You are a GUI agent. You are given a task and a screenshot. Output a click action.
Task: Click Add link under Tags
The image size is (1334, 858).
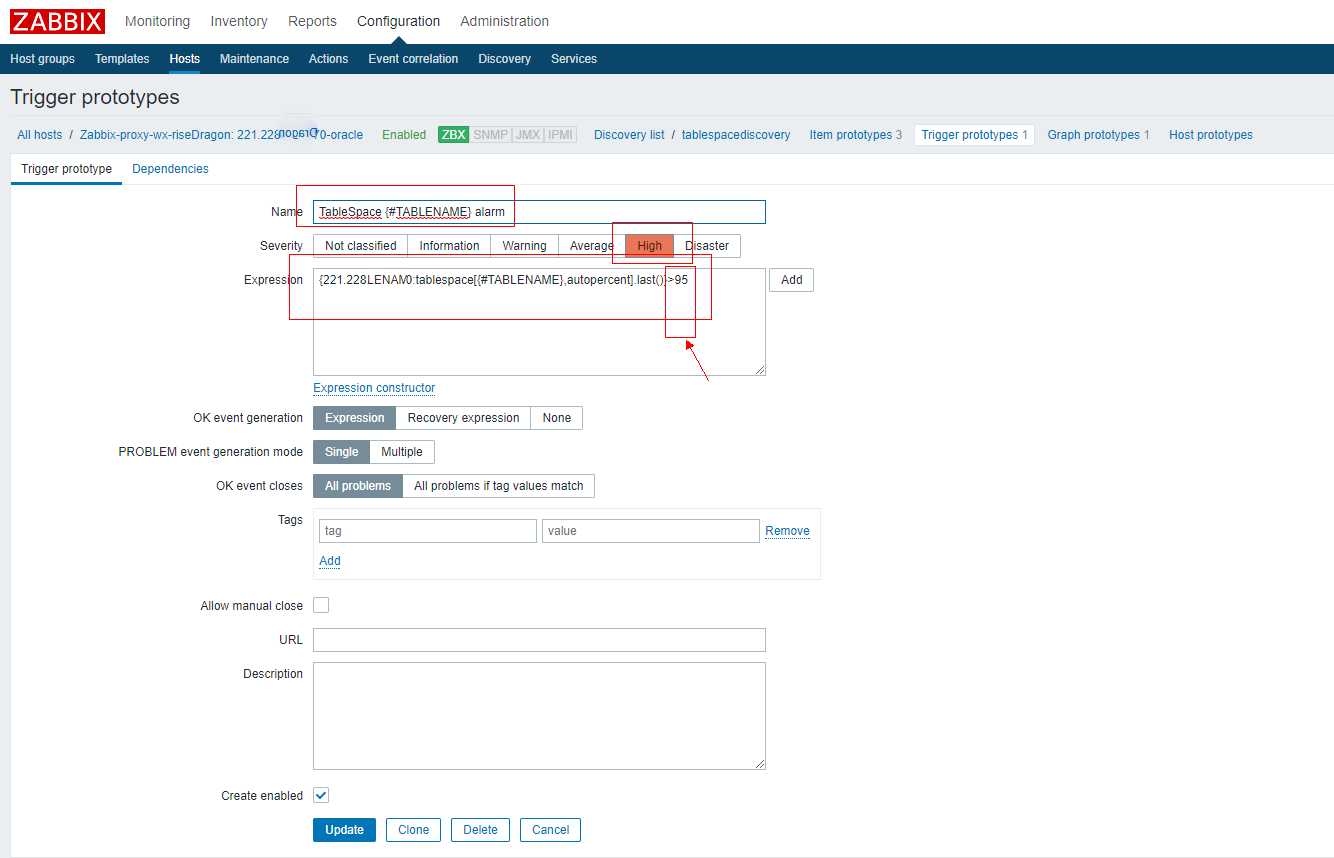point(330,561)
